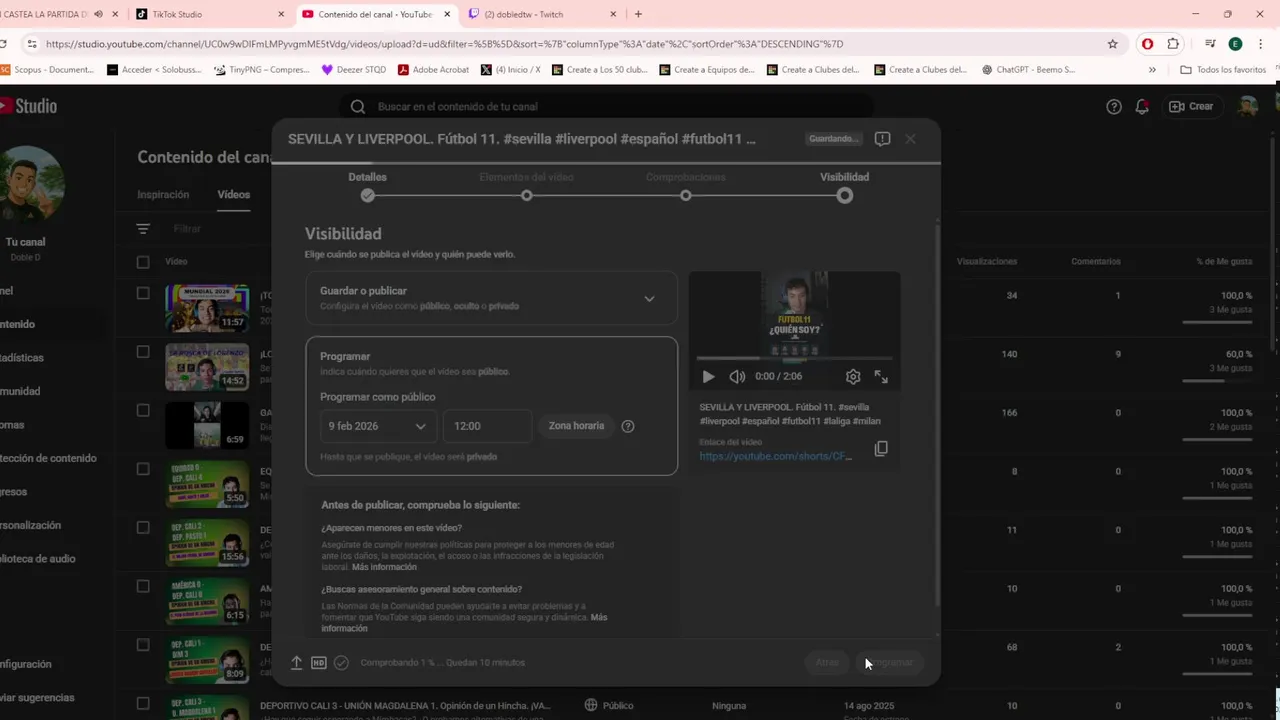Open the time zone help question mark

click(628, 426)
